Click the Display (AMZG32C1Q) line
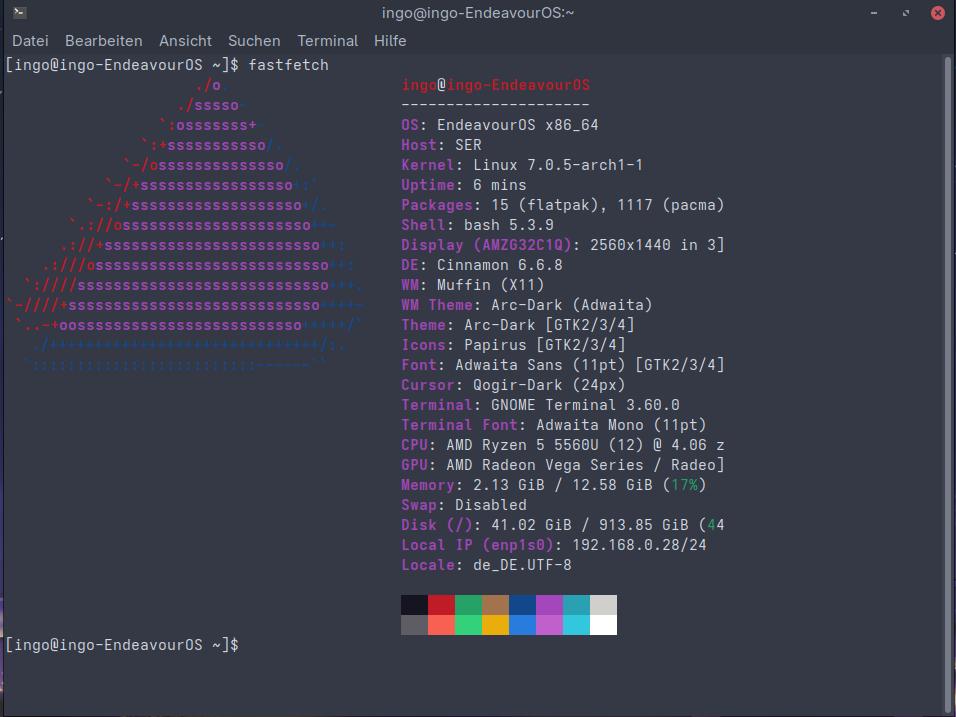The height and width of the screenshot is (717, 956). tap(563, 245)
